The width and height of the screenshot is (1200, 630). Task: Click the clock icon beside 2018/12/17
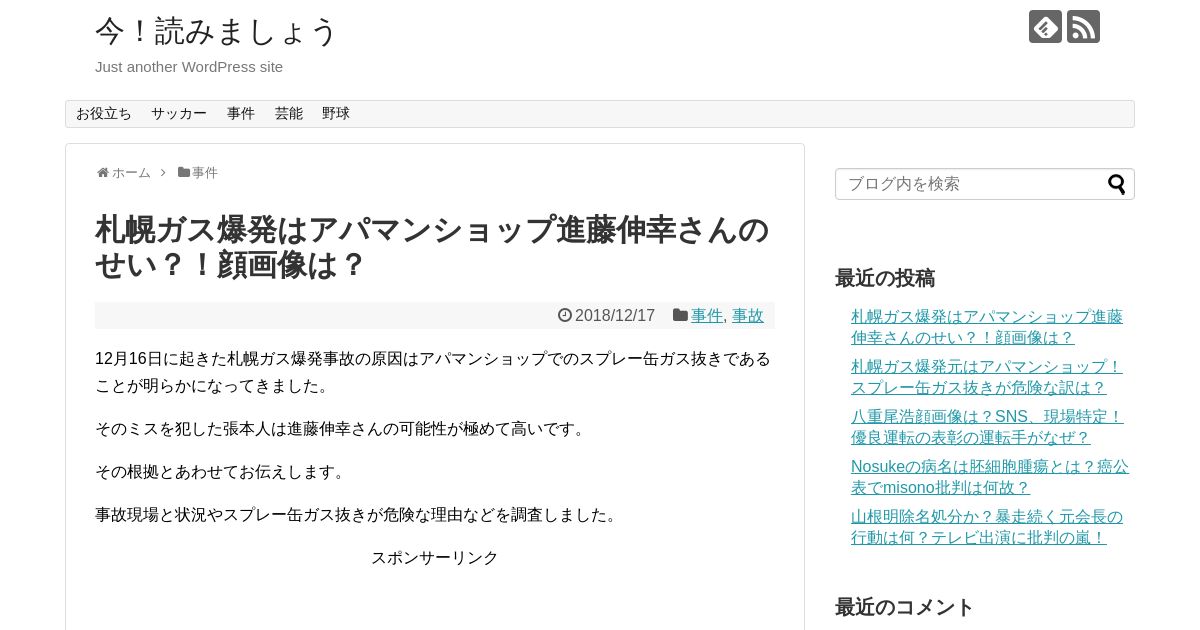[565, 315]
